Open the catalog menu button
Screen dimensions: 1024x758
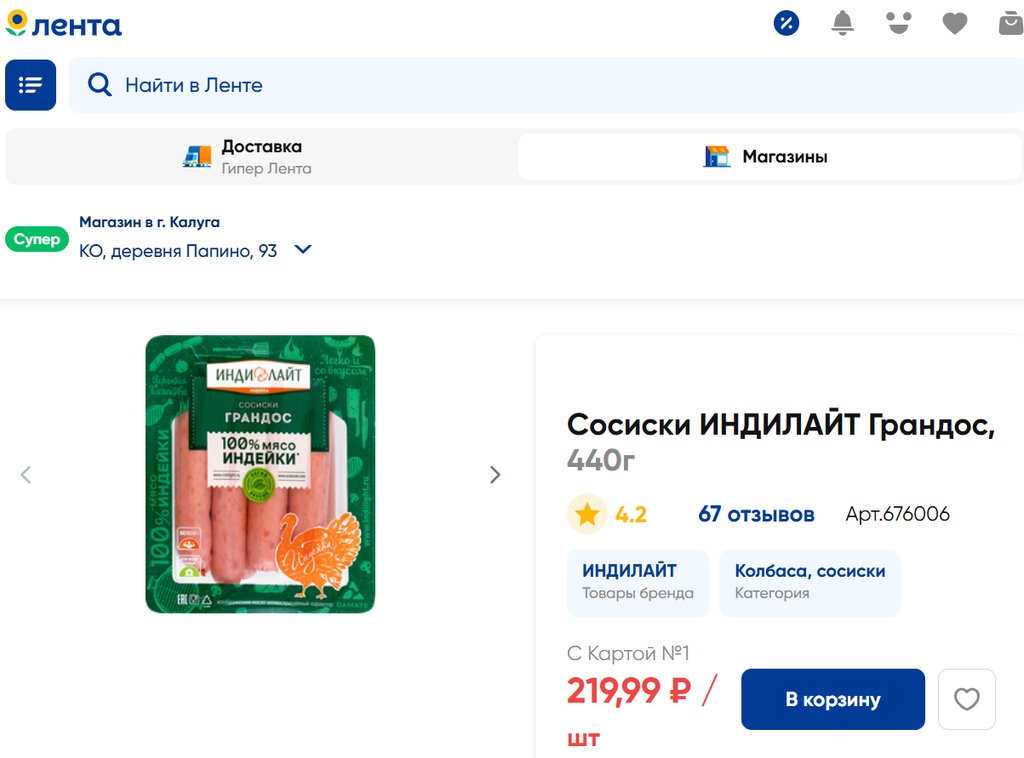tap(31, 85)
